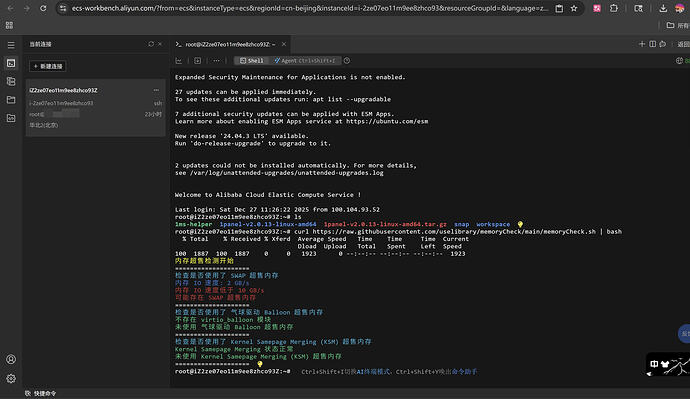Click the 返回 return button at top right

[x=683, y=44]
